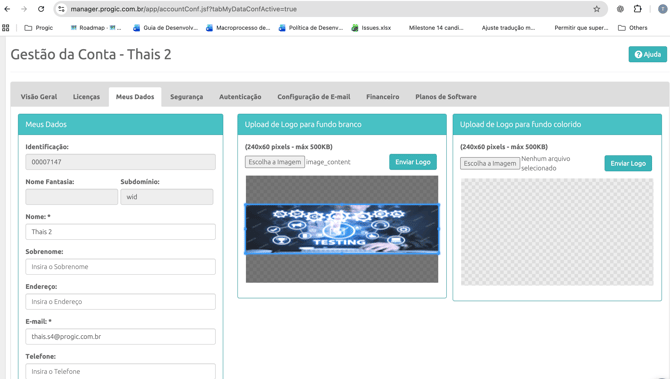Open the Milestone 14 candi... bookmark
Viewport: 670px width, 379px height.
[x=436, y=28]
